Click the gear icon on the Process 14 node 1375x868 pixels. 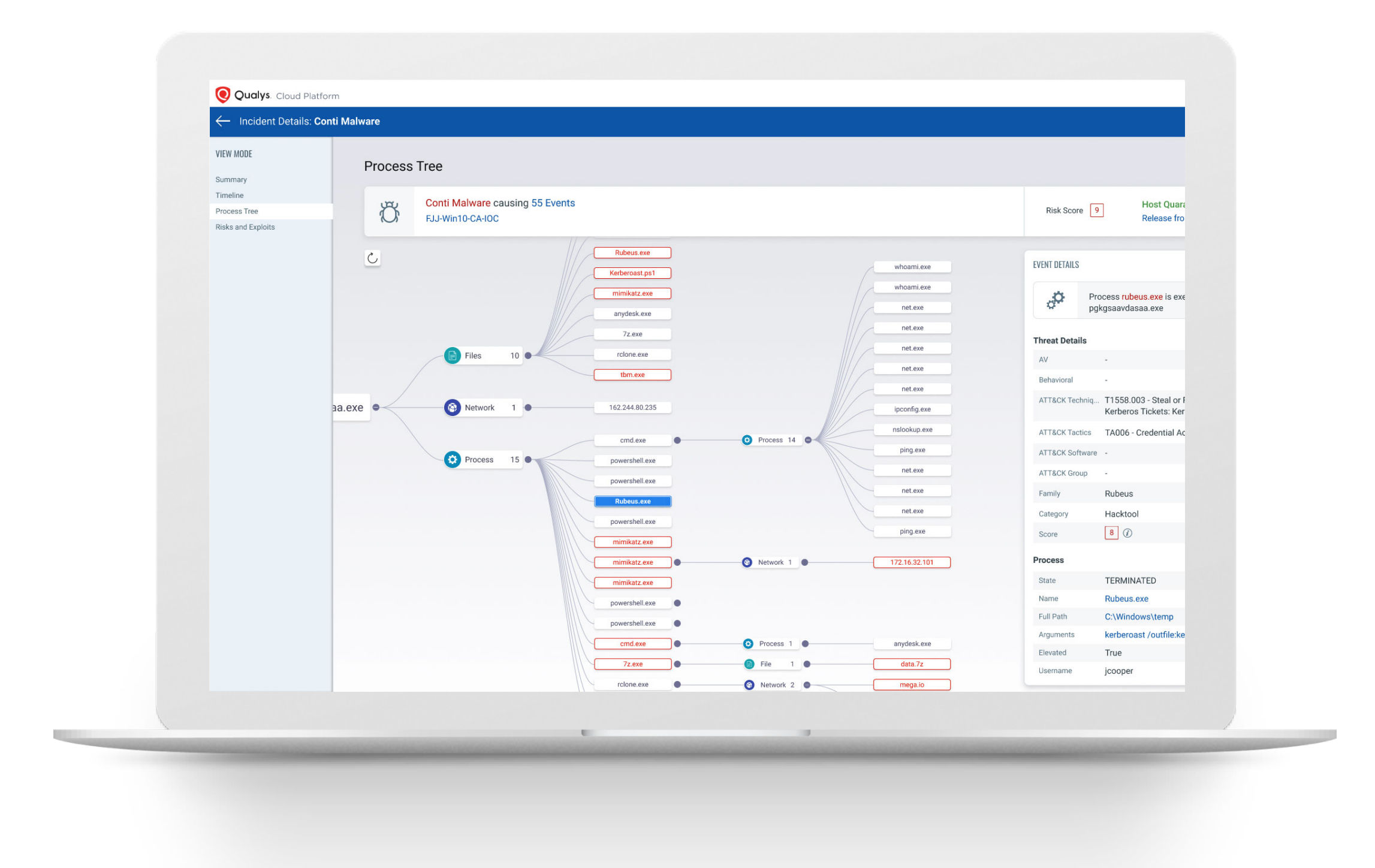747,439
